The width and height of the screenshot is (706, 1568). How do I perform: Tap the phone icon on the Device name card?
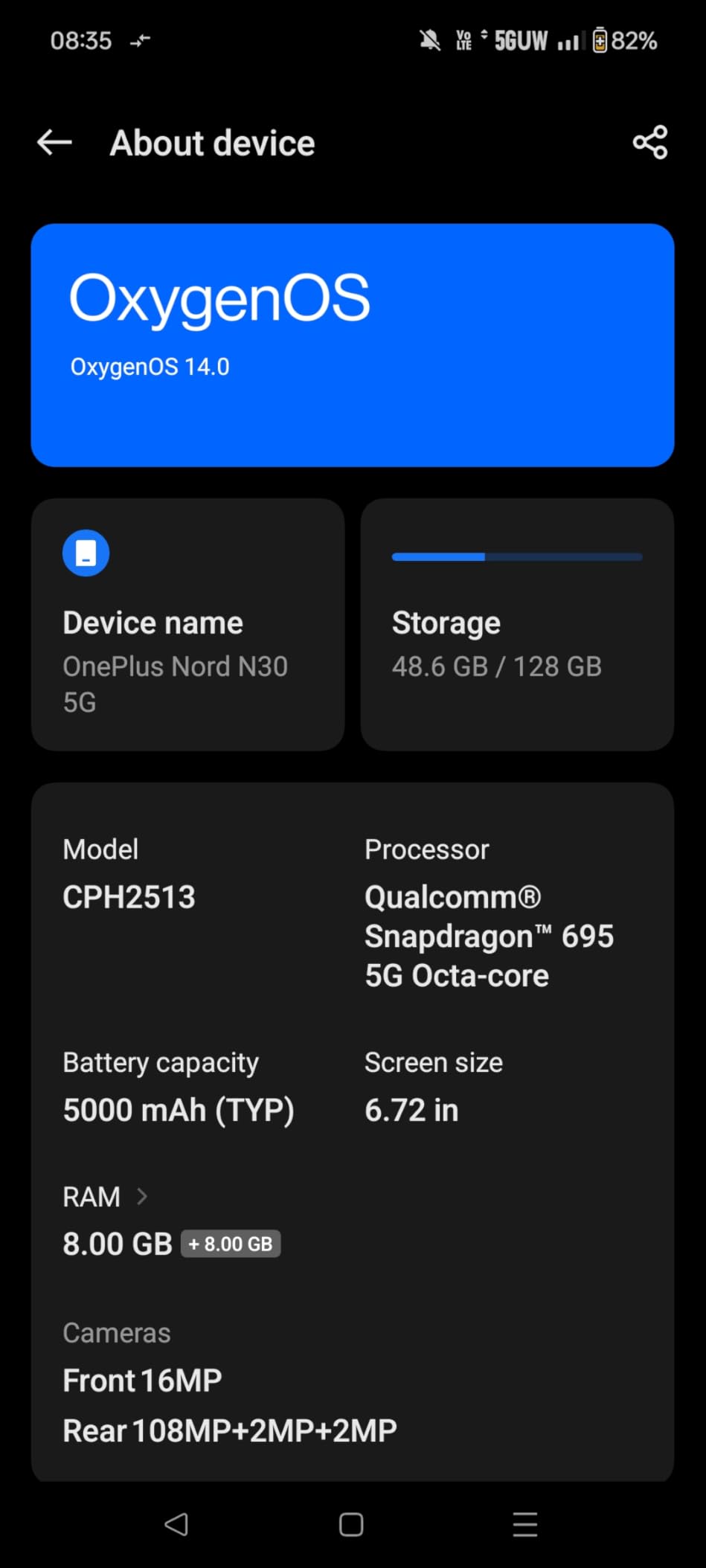tap(86, 553)
